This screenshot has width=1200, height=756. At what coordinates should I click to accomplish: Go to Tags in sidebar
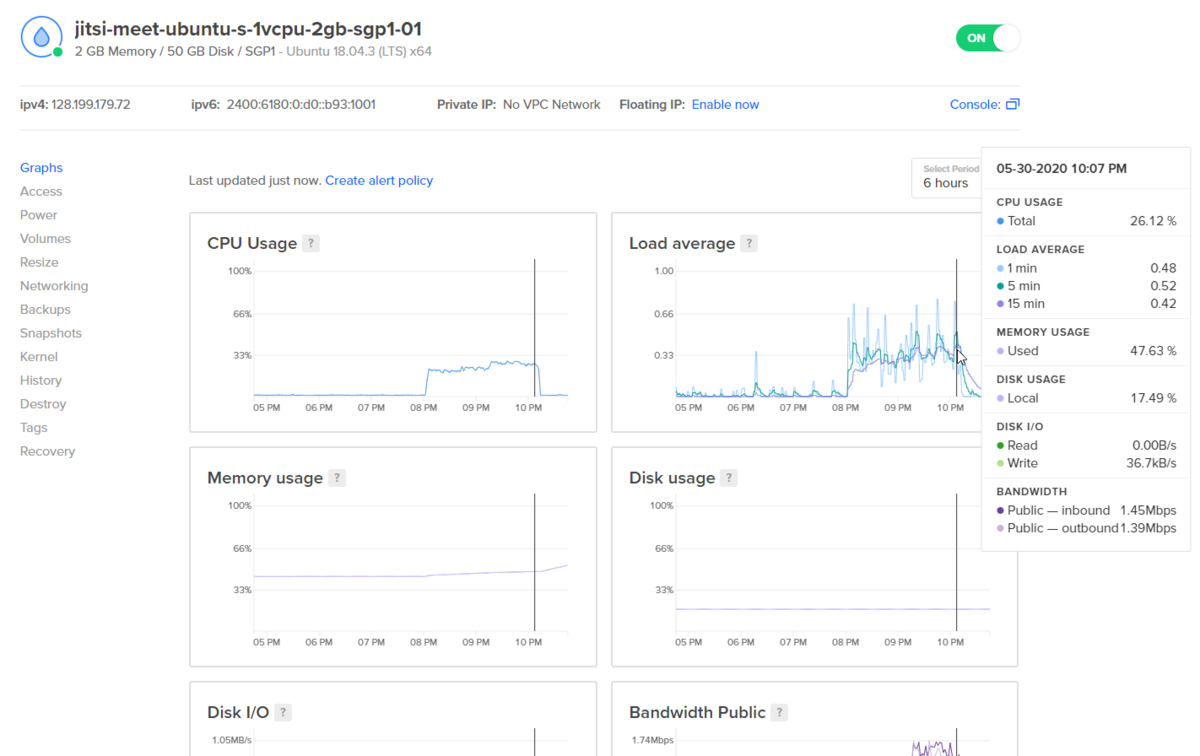pyautogui.click(x=34, y=427)
